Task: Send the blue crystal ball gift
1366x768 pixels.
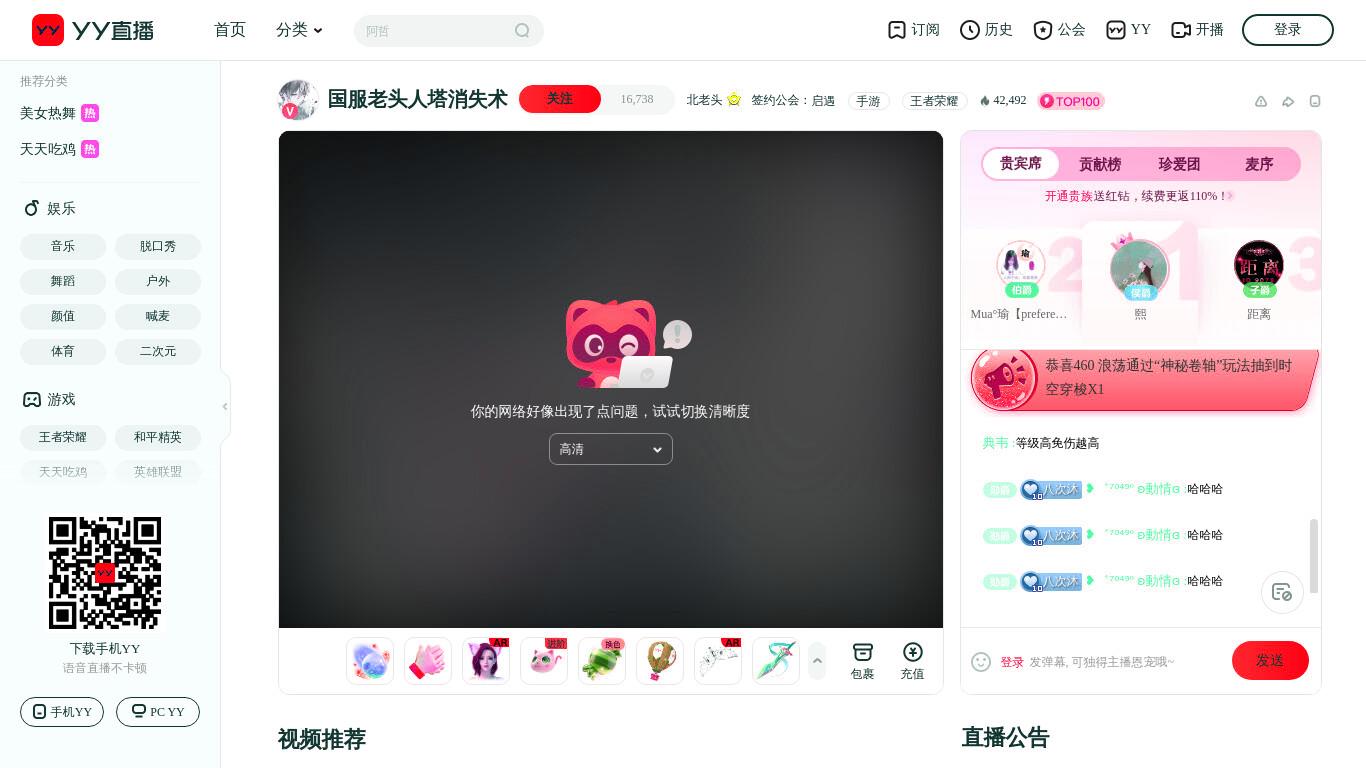Action: (x=370, y=661)
